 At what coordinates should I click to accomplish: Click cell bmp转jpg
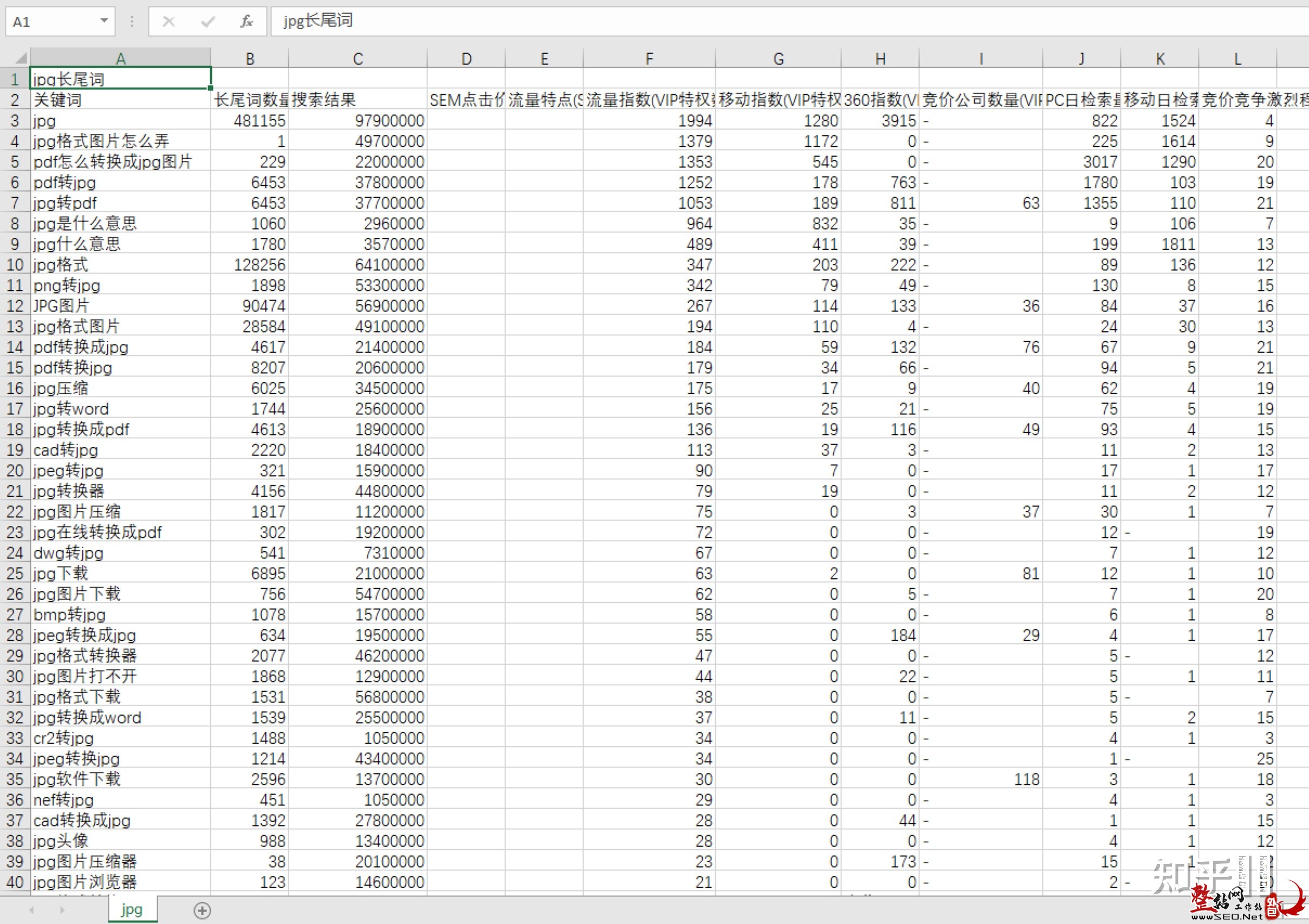pyautogui.click(x=120, y=615)
